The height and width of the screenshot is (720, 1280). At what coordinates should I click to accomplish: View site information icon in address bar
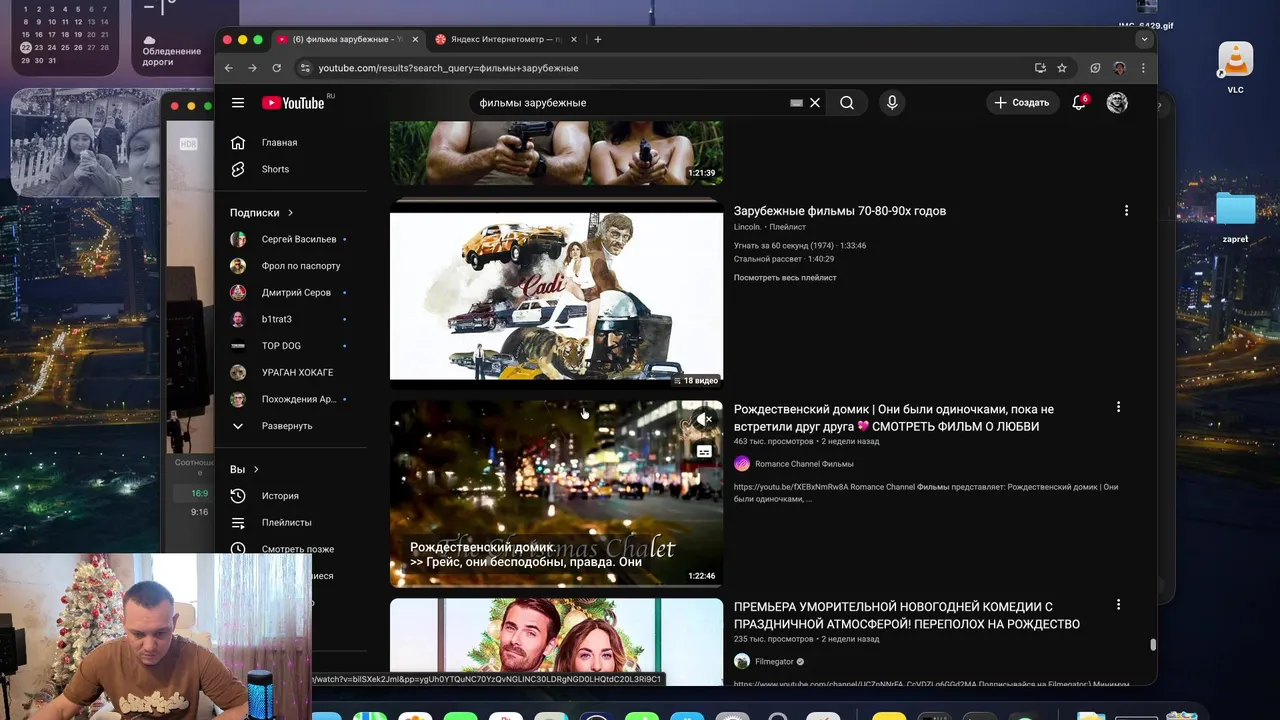[x=305, y=68]
